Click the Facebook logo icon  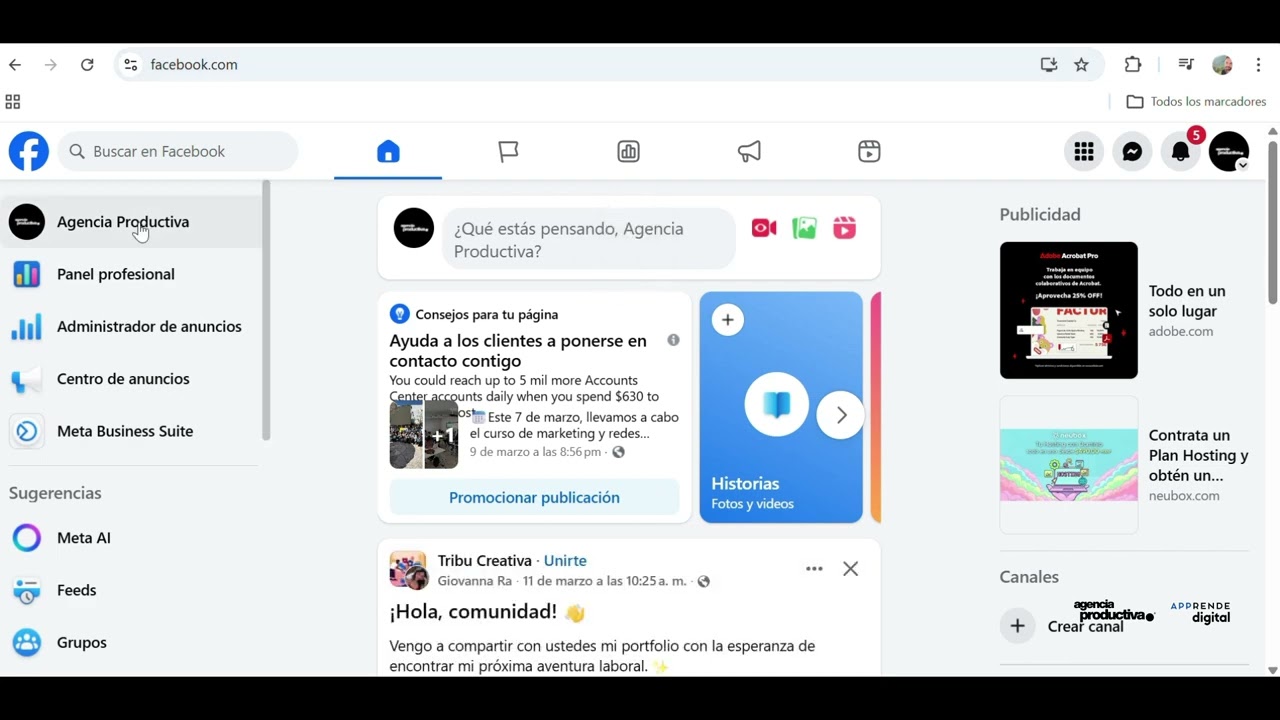29,152
